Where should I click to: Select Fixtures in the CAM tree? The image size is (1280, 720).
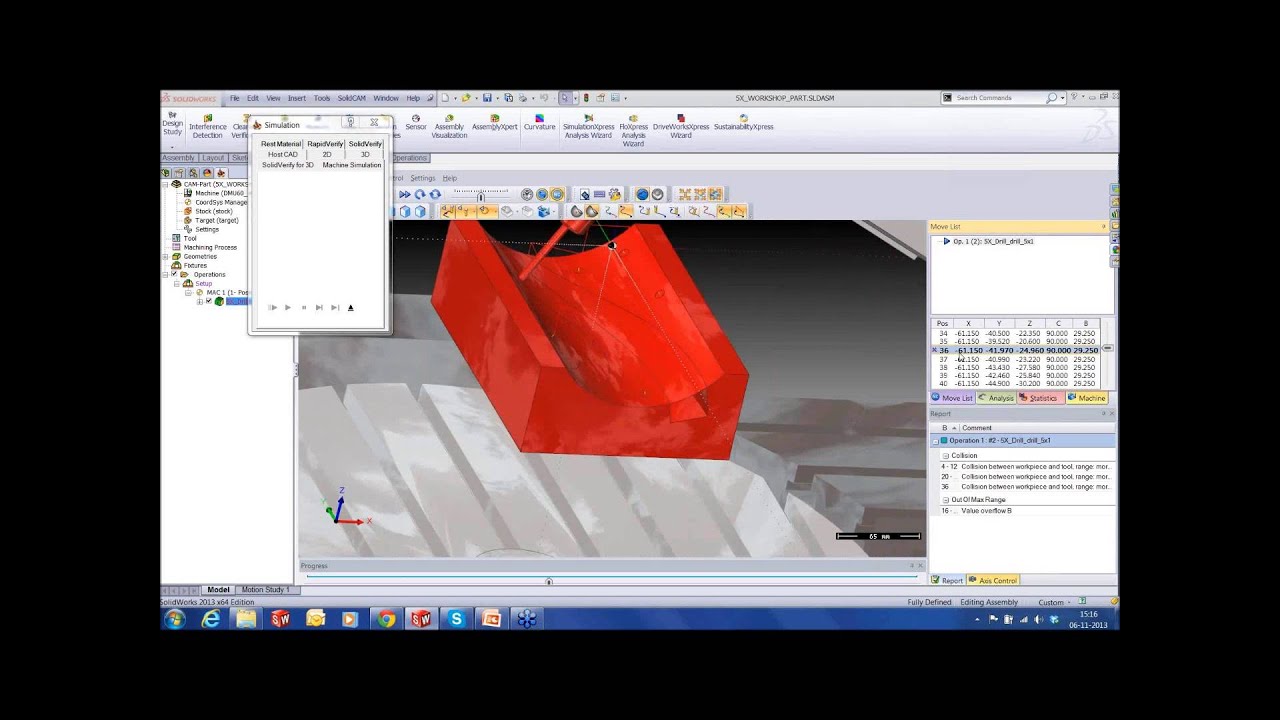click(194, 265)
